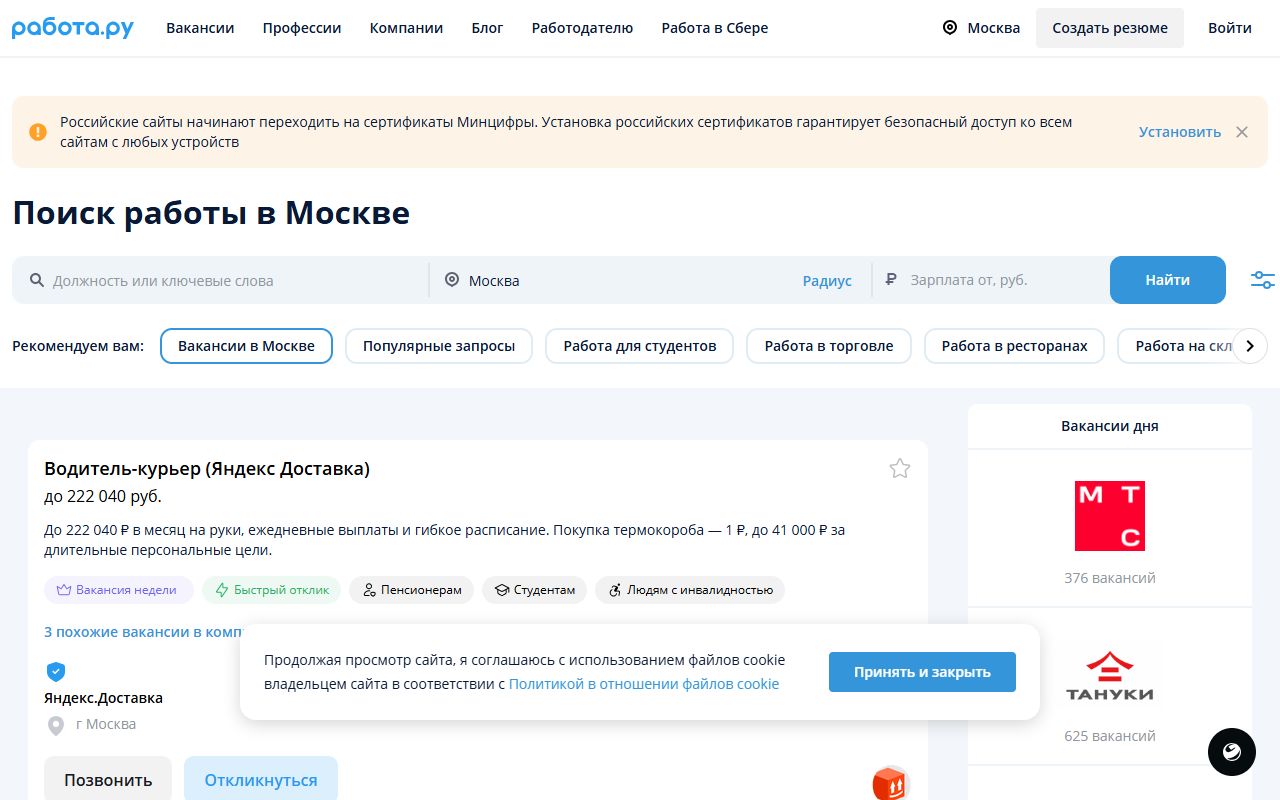
Task: Click the Войти login button
Action: tap(1230, 28)
